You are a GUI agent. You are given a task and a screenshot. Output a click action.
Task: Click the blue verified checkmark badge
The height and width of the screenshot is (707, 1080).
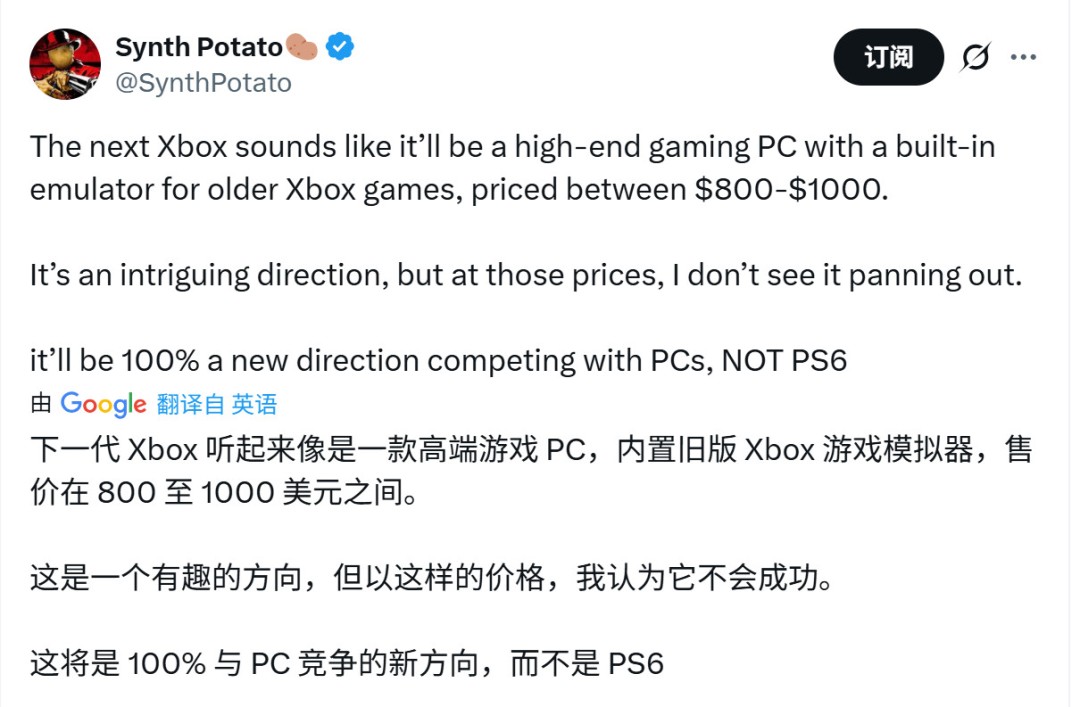pyautogui.click(x=338, y=45)
